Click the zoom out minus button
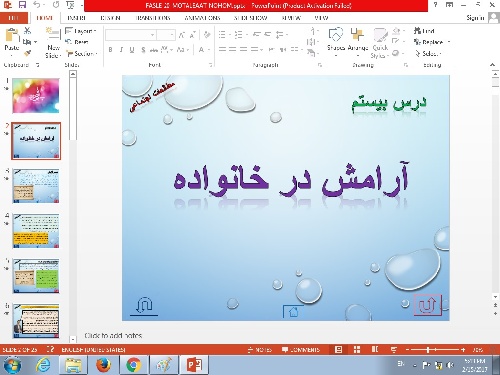This screenshot has width=500, height=375. (407, 350)
